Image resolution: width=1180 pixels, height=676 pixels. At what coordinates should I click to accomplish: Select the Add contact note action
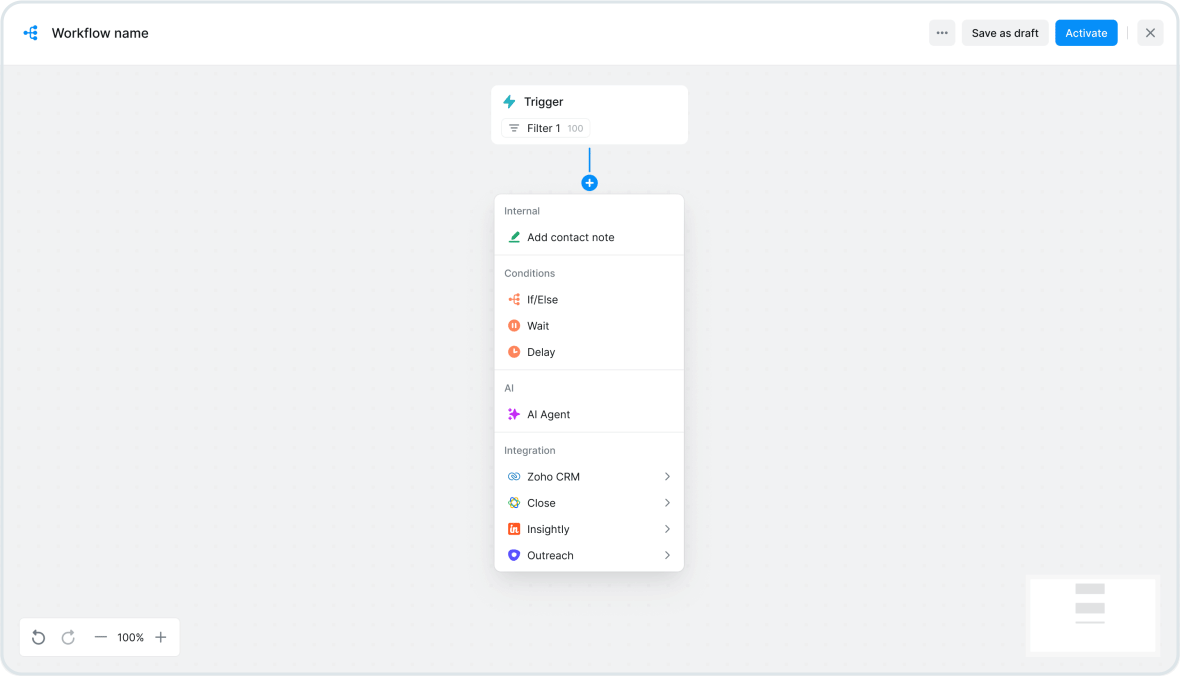(x=571, y=237)
